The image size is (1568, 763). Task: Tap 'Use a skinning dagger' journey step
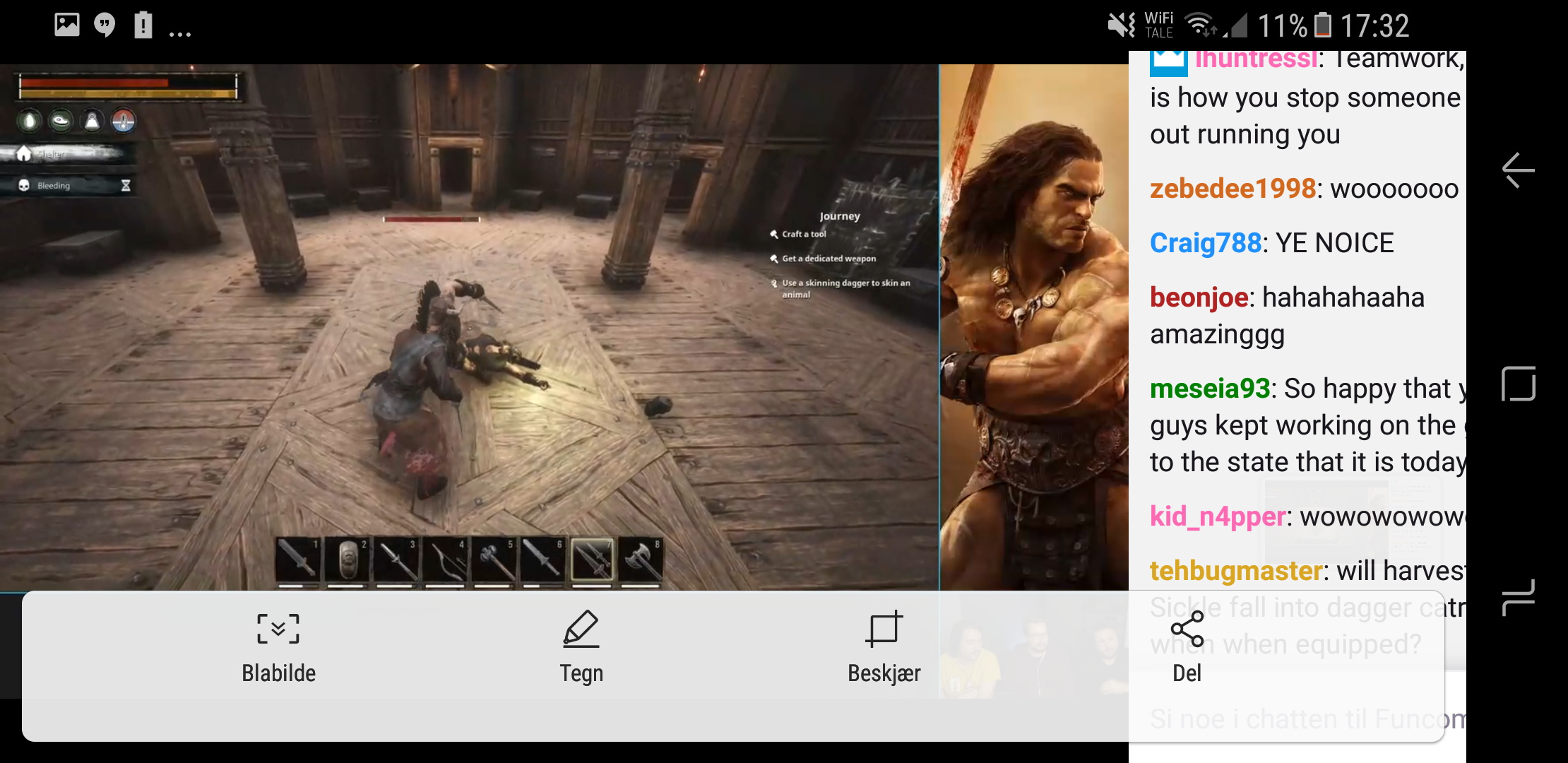(x=841, y=288)
